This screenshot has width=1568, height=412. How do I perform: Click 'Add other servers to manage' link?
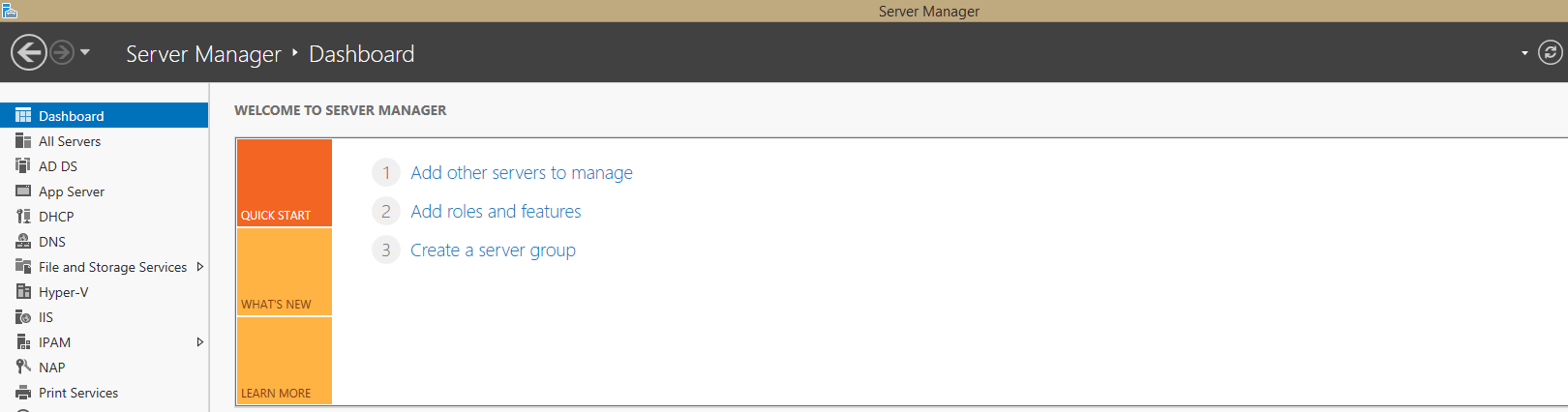tap(522, 172)
